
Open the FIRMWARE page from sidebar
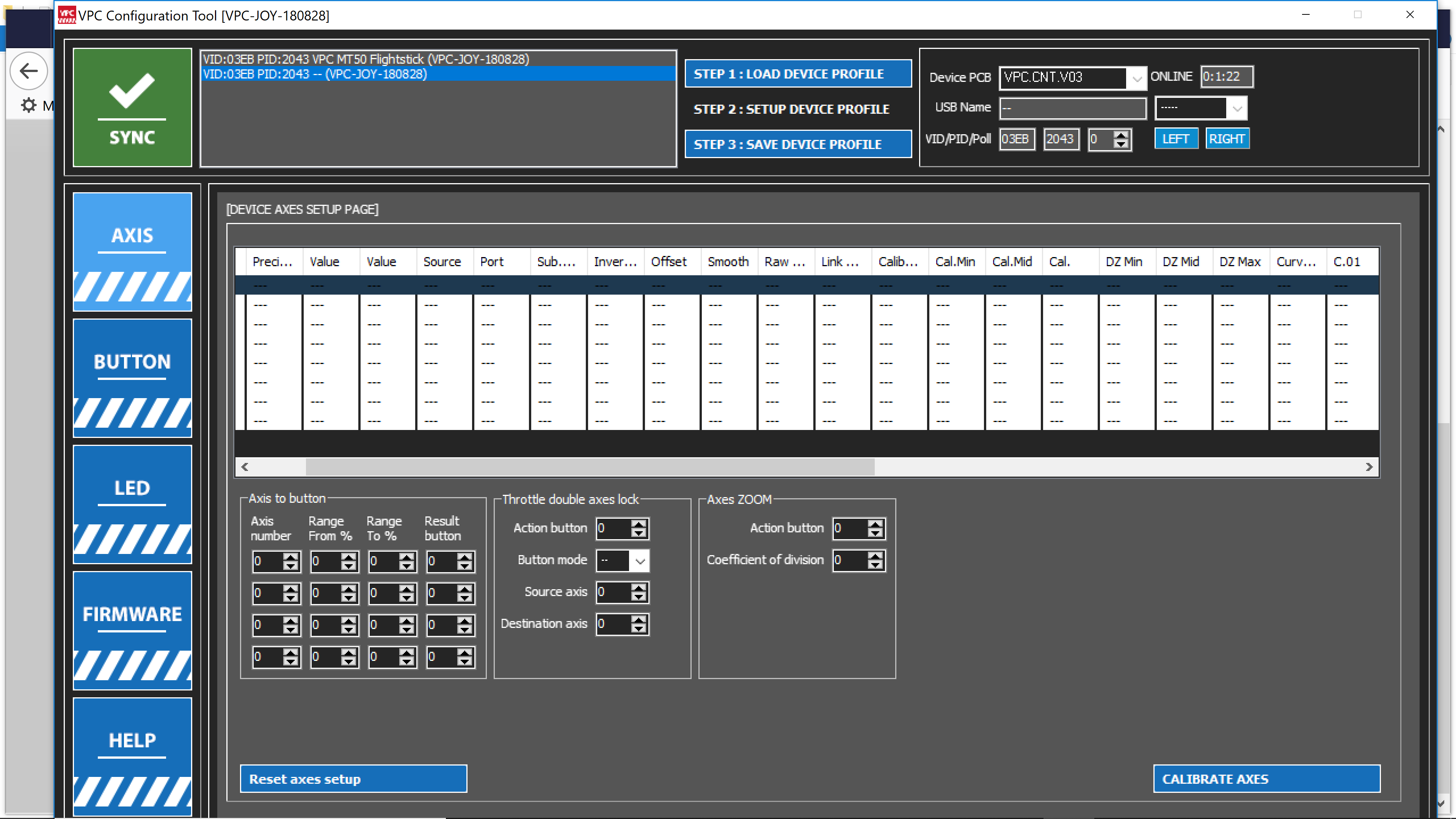click(132, 630)
